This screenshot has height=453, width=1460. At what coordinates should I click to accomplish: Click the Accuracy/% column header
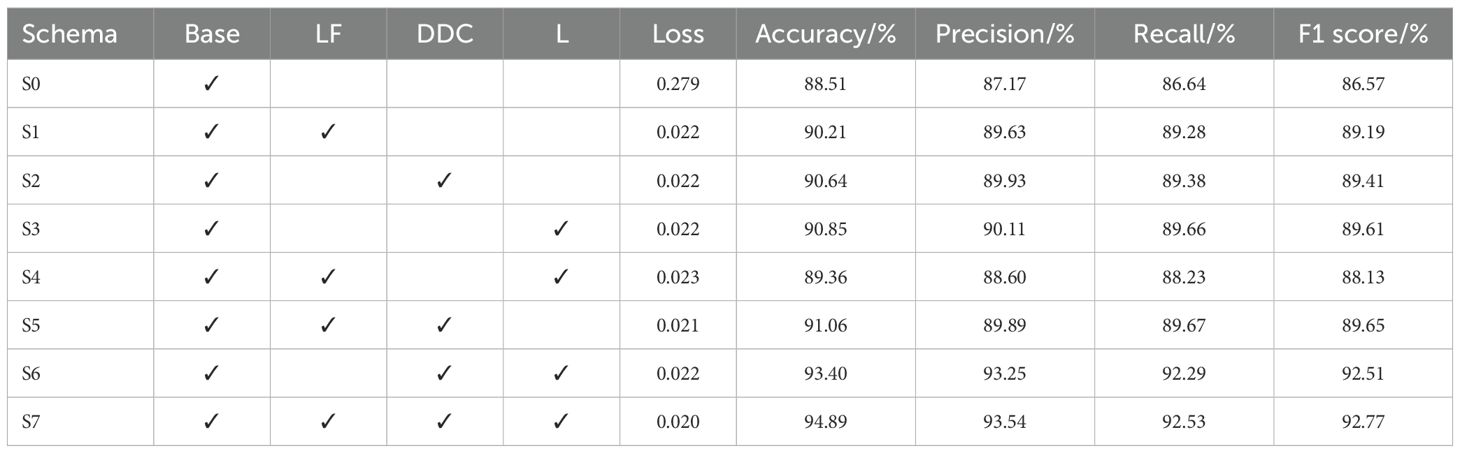pyautogui.click(x=825, y=34)
